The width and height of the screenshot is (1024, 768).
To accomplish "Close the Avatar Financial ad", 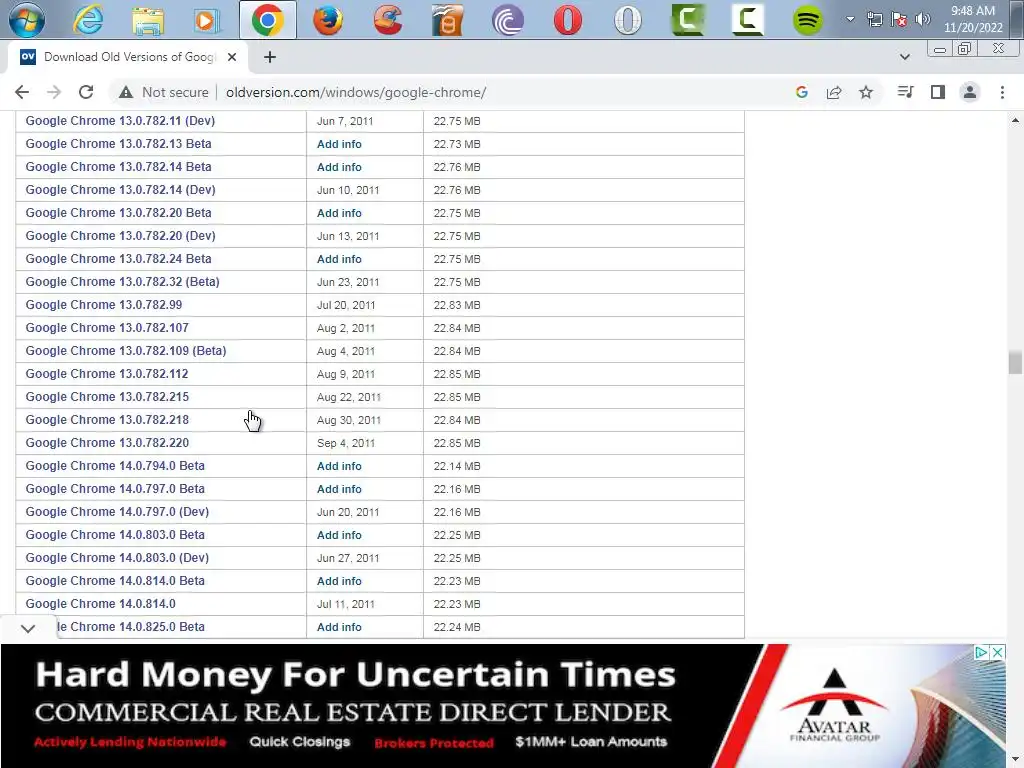I will 998,652.
